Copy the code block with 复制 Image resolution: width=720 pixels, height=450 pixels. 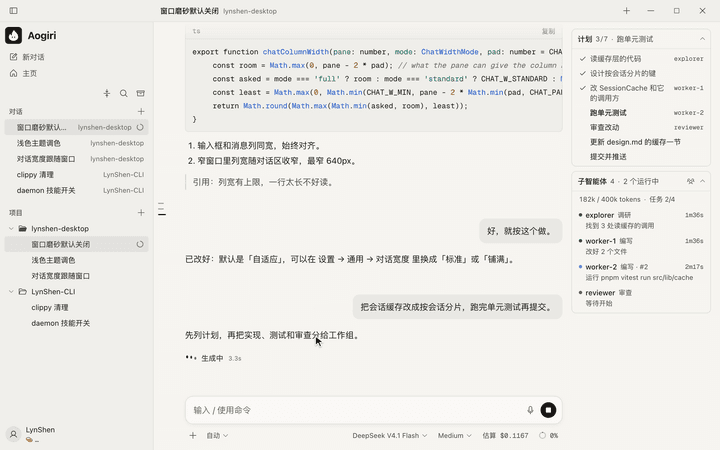tap(548, 31)
